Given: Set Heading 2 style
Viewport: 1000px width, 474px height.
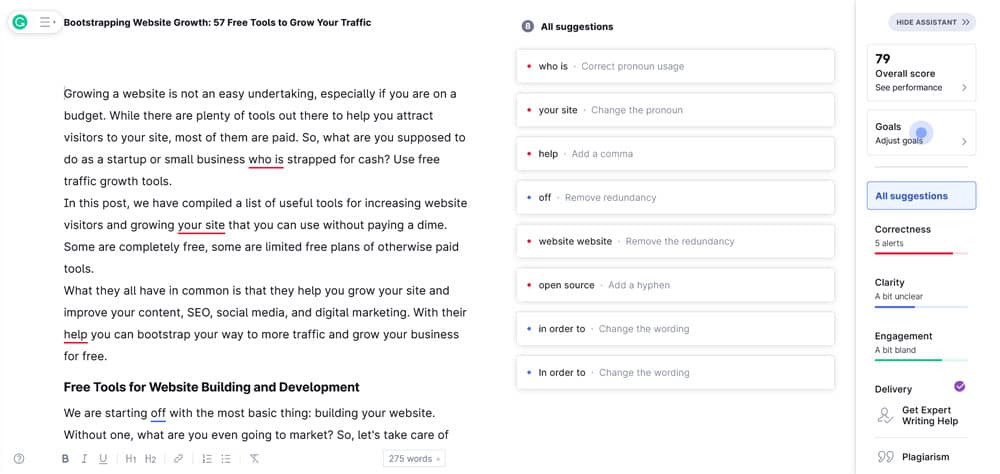Looking at the screenshot, I should [150, 459].
